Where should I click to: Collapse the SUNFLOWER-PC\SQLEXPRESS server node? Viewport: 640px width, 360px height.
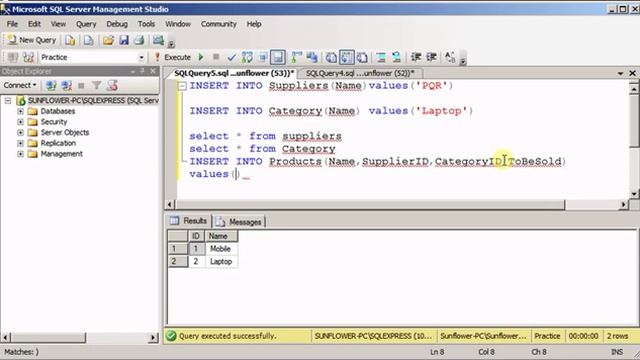(8, 100)
